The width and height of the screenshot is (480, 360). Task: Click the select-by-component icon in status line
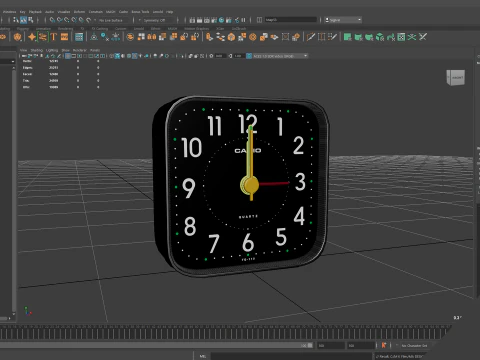(x=31, y=20)
